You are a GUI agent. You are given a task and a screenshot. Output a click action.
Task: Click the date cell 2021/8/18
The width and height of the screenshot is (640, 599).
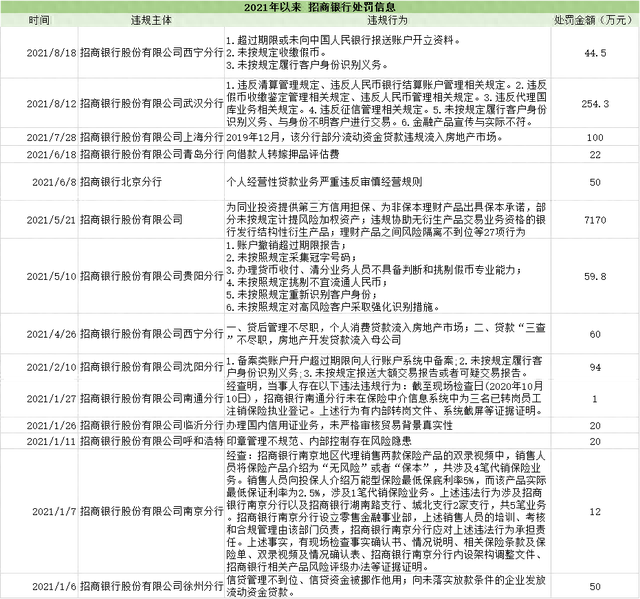51,53
